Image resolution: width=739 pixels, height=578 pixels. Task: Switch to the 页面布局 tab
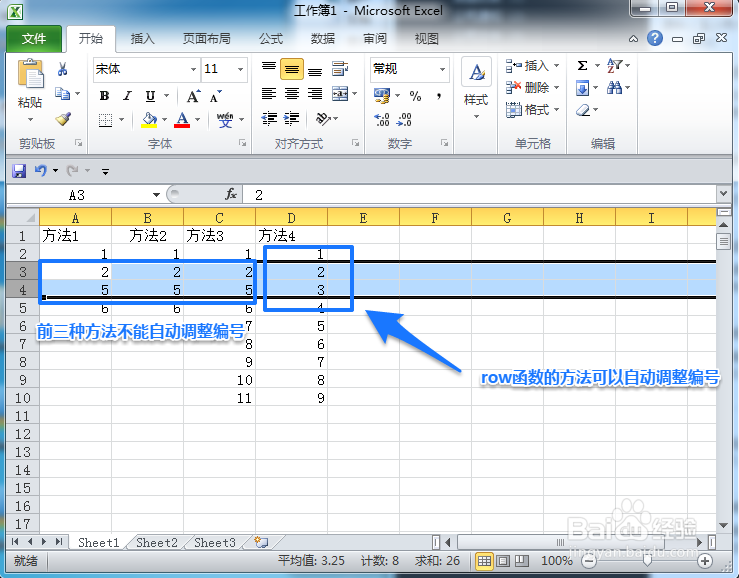click(x=206, y=39)
